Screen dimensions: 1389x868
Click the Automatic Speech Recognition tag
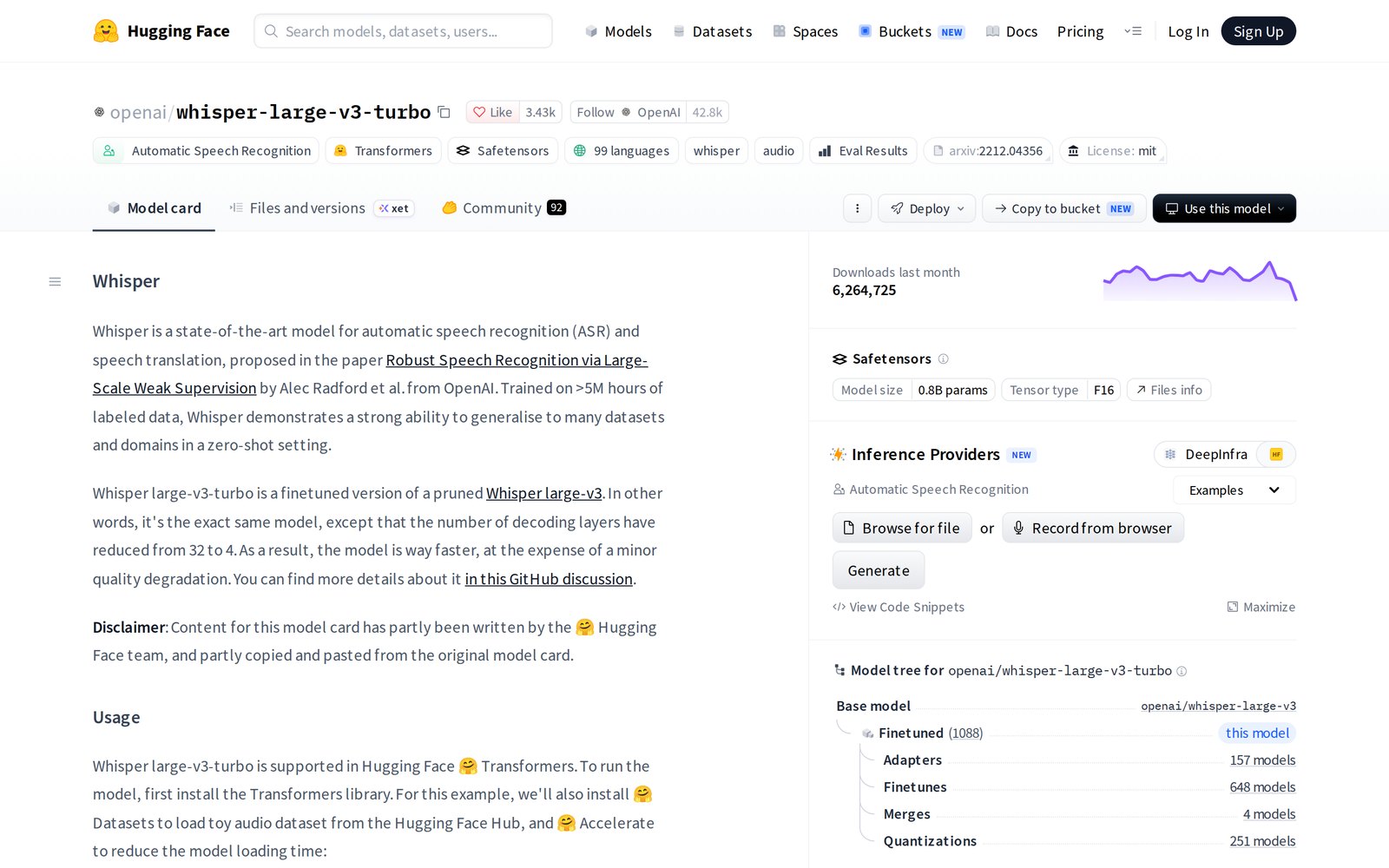click(206, 150)
